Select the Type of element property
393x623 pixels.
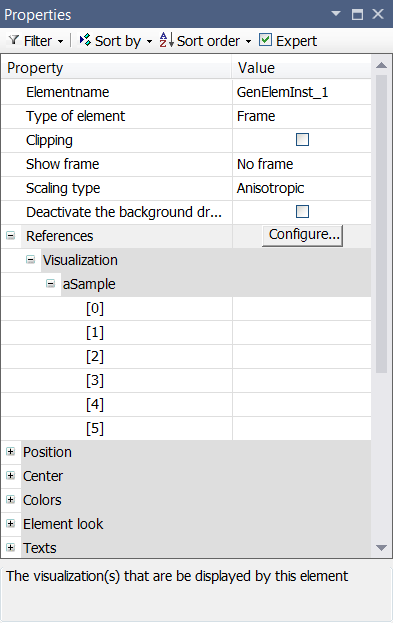coord(76,116)
